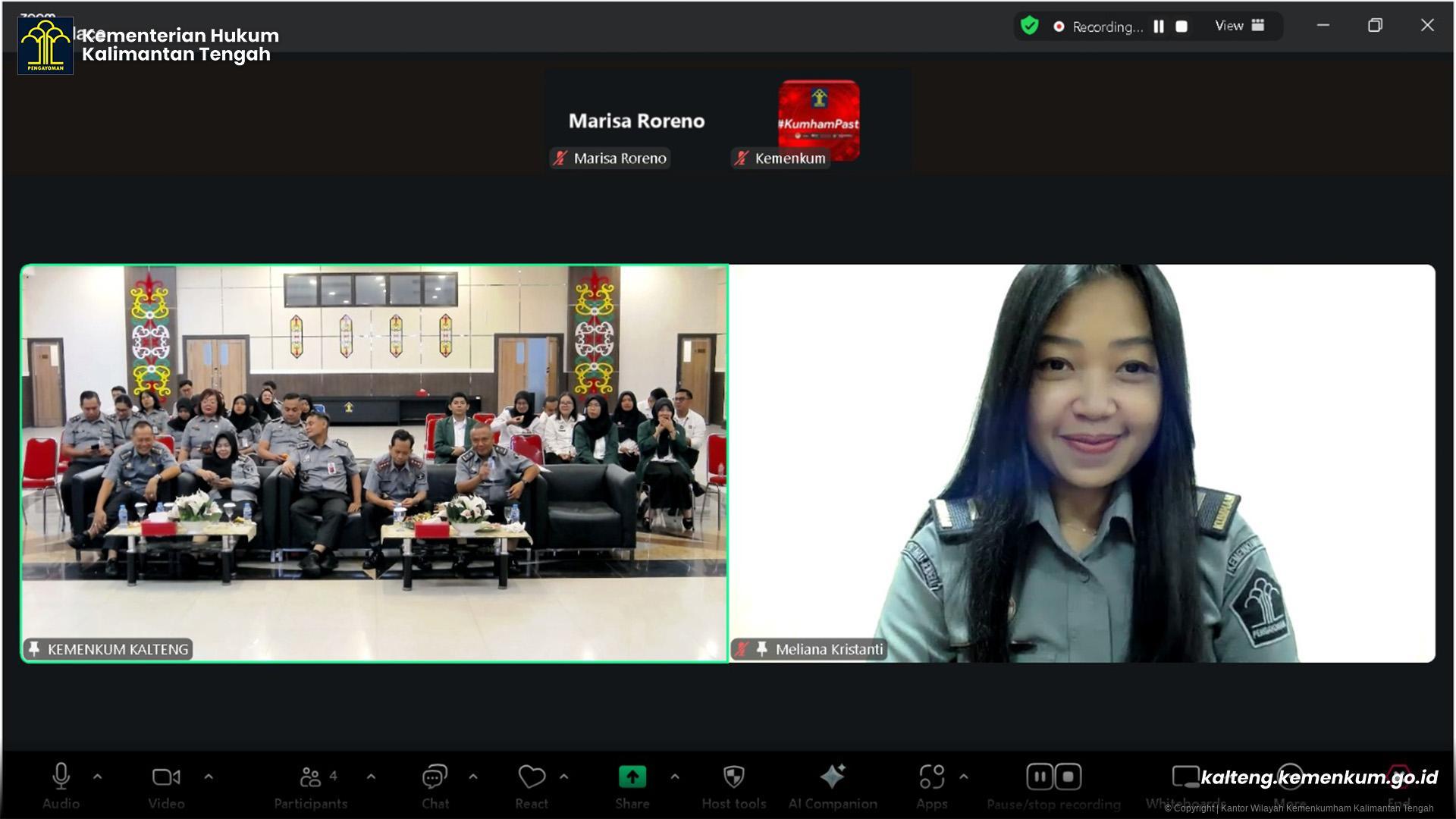The width and height of the screenshot is (1456, 819).
Task: Open the AI Companion sparkle icon
Action: [x=832, y=777]
